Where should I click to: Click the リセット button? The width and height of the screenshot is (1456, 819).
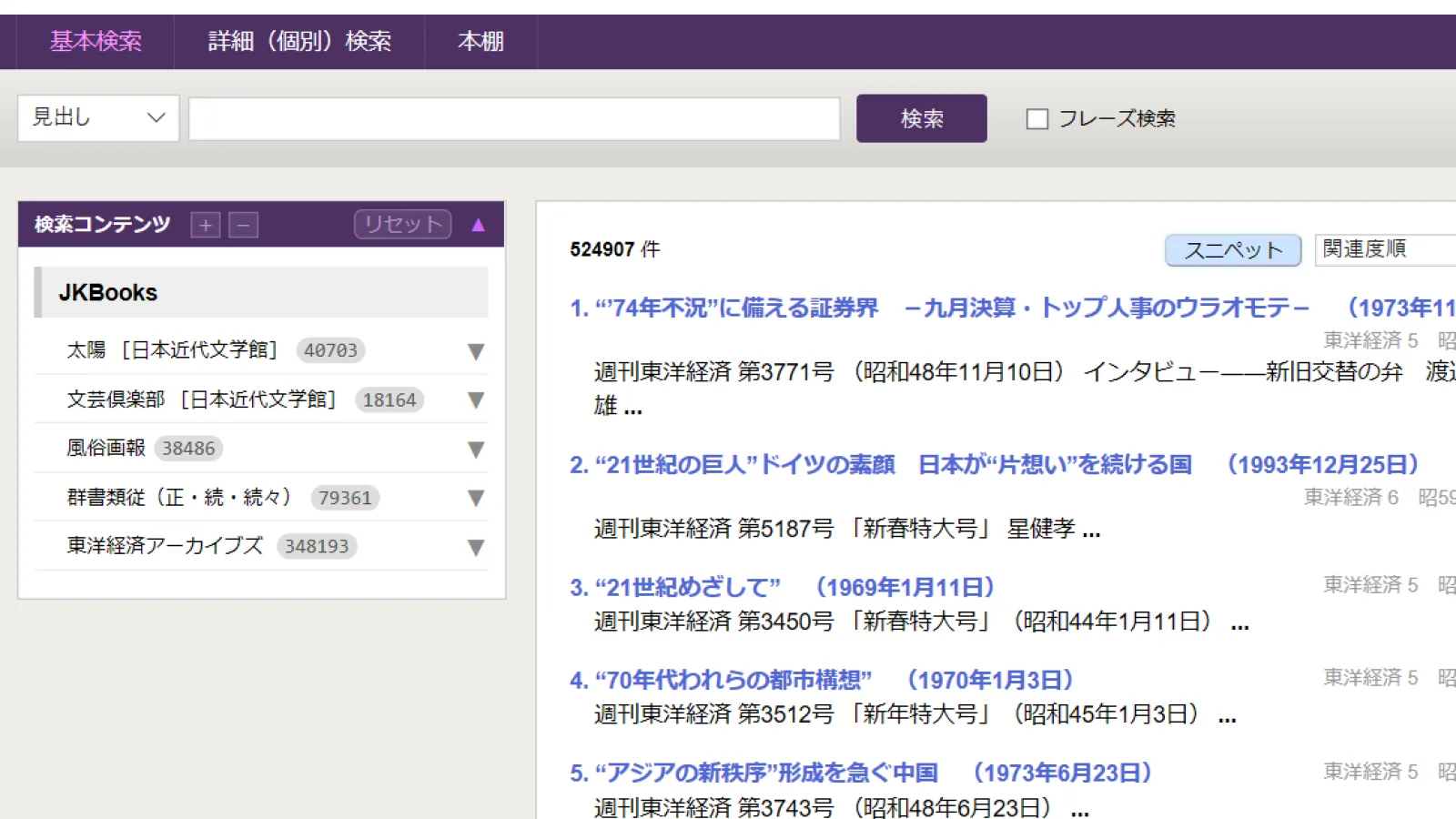pyautogui.click(x=402, y=224)
